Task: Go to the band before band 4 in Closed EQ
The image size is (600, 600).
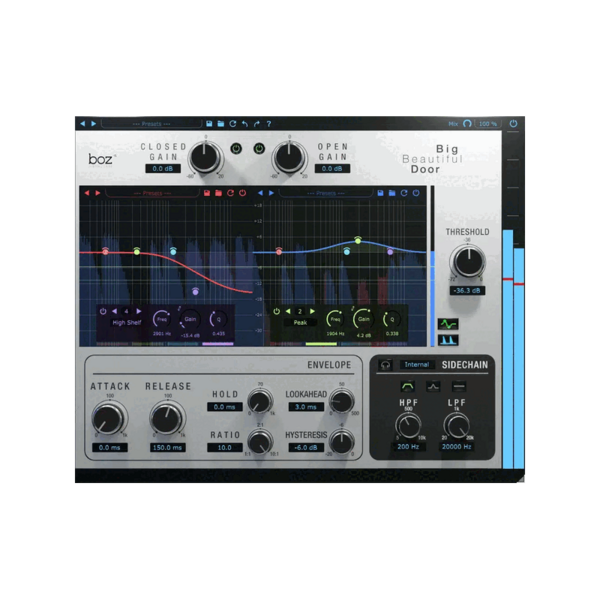Action: 114,311
